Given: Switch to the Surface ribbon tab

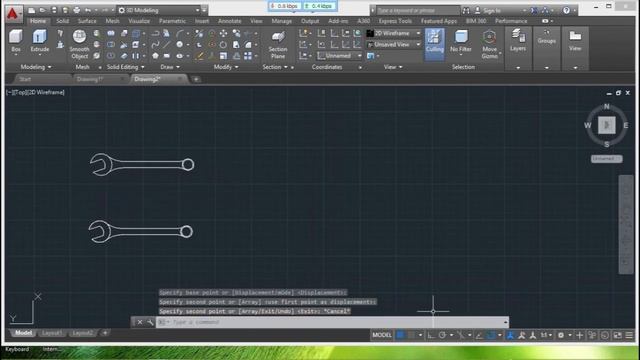Looking at the screenshot, I should (x=87, y=21).
